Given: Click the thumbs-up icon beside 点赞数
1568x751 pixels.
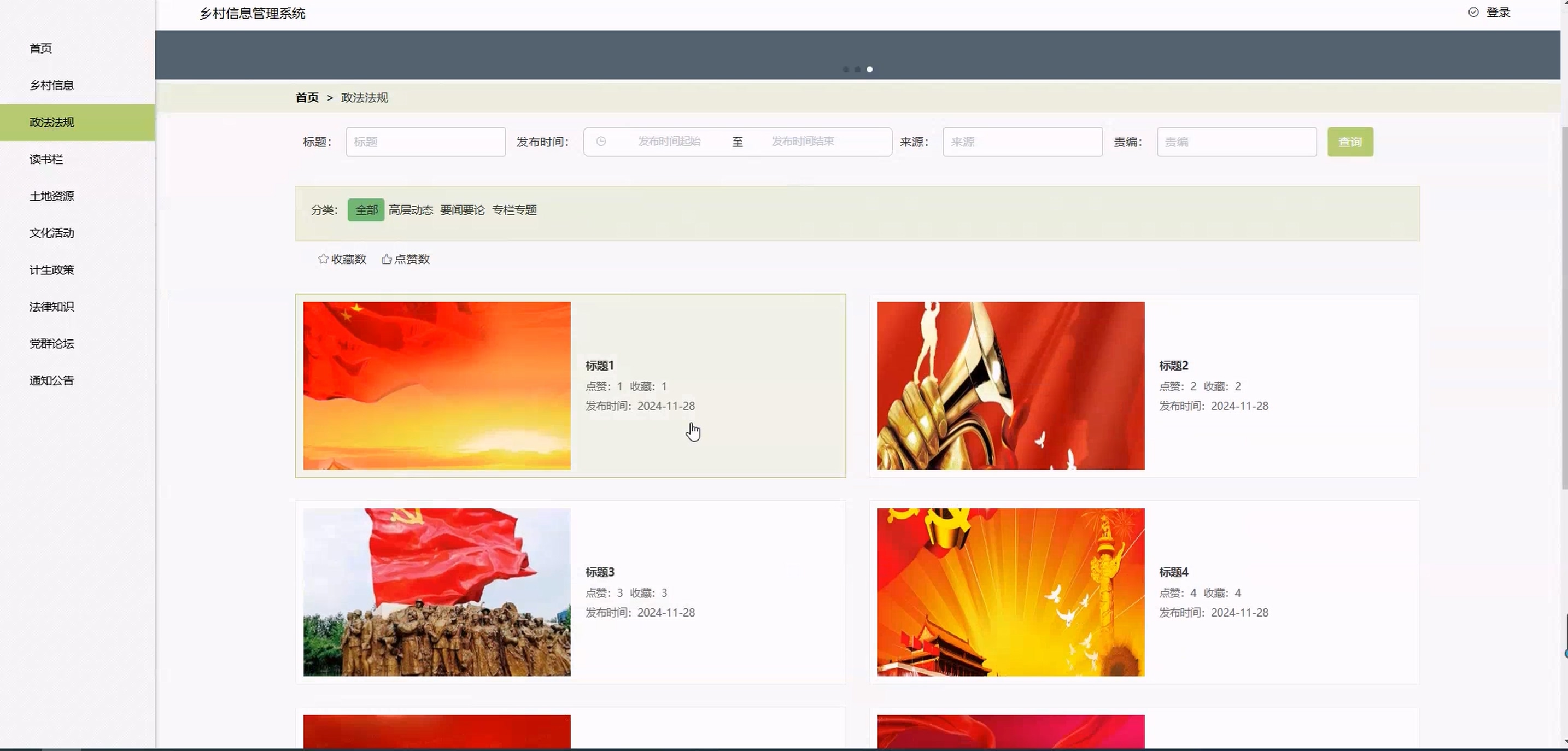Looking at the screenshot, I should tap(387, 259).
